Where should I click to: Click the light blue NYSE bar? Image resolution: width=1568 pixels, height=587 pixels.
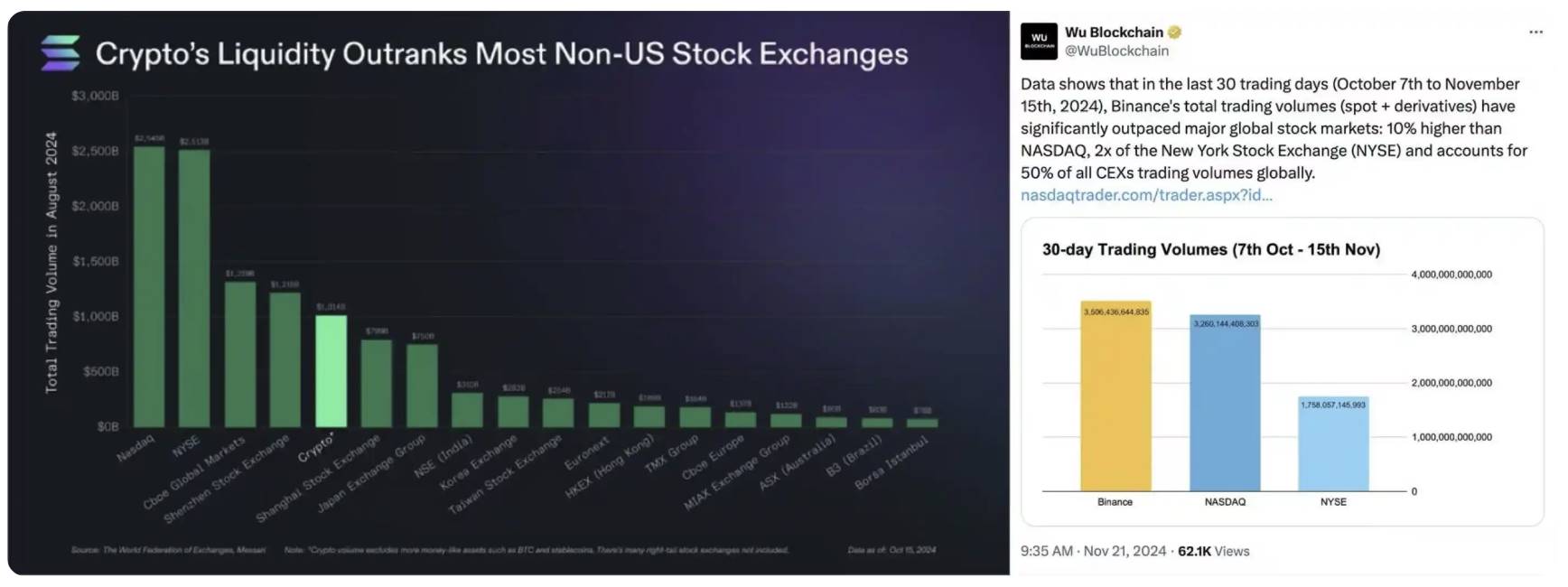coord(1333,444)
